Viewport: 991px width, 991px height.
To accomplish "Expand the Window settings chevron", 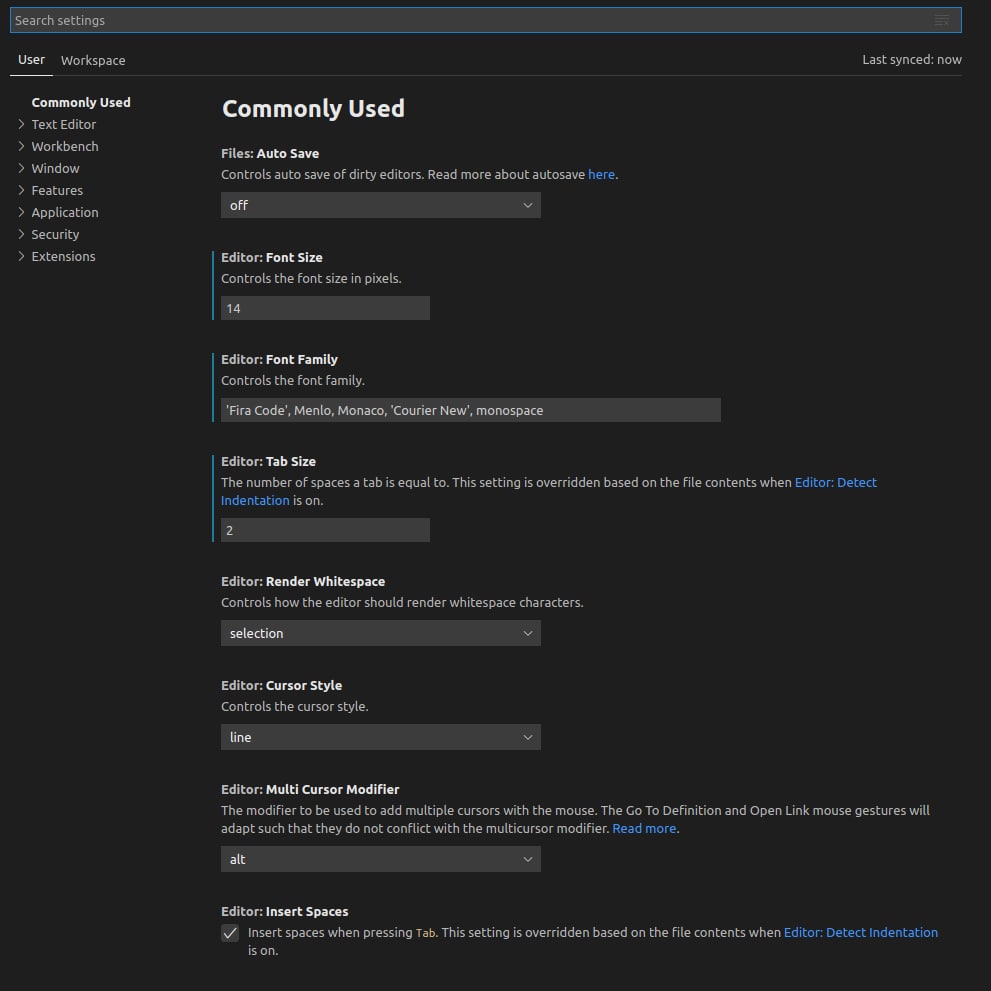I will (x=21, y=168).
